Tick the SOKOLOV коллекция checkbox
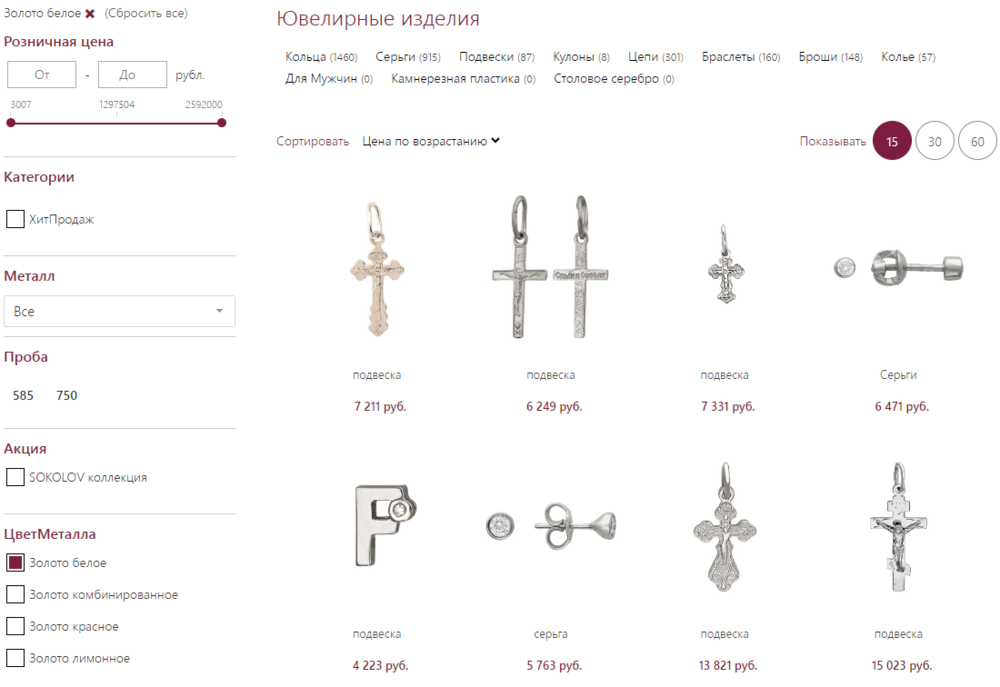 15,477
